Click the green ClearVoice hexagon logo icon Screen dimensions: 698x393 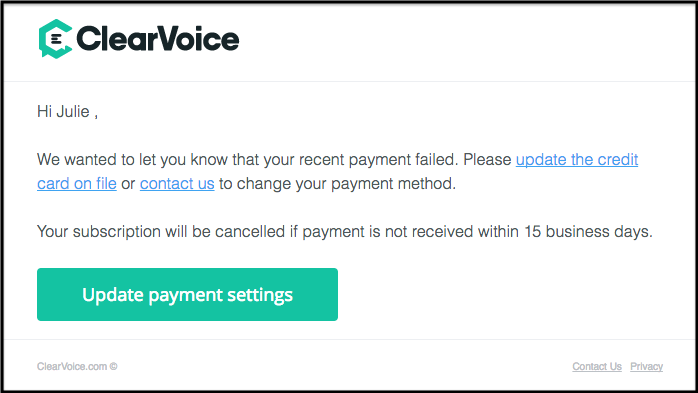pyautogui.click(x=56, y=39)
